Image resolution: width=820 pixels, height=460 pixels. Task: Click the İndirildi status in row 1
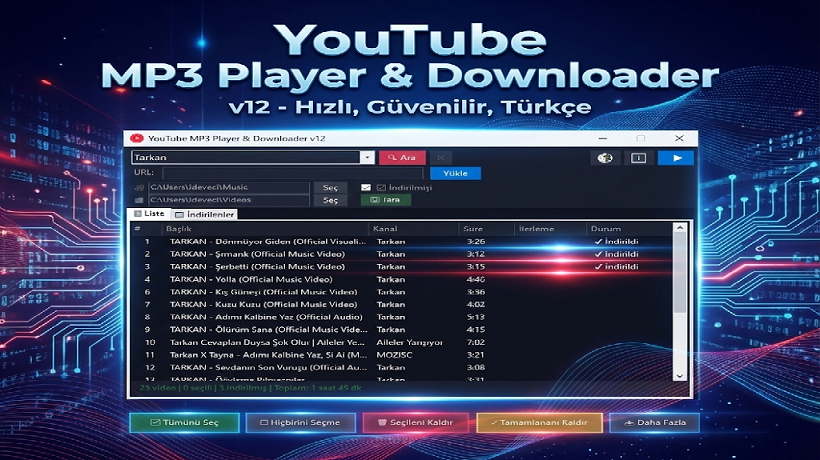[x=617, y=242]
